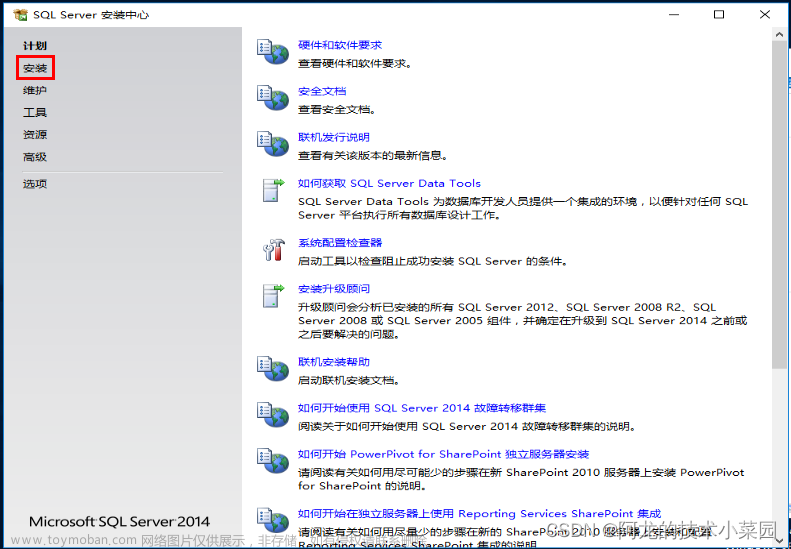The height and width of the screenshot is (549, 791).
Task: Run 安装升级顾问
Action: (x=334, y=289)
